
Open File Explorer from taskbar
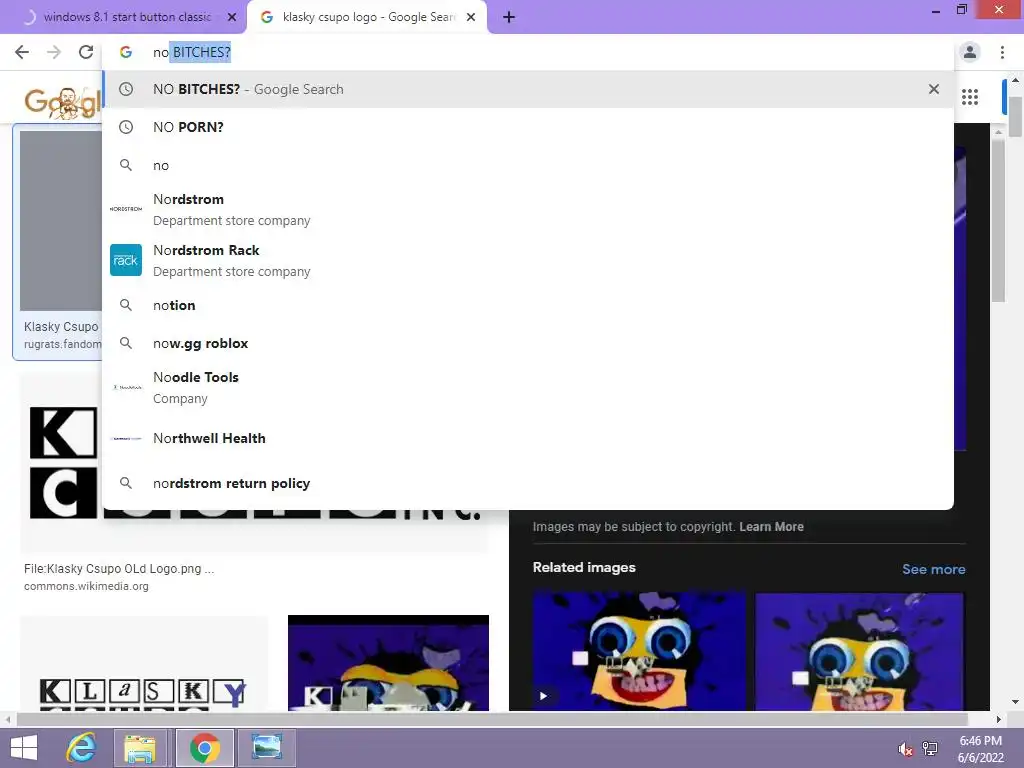coord(140,748)
